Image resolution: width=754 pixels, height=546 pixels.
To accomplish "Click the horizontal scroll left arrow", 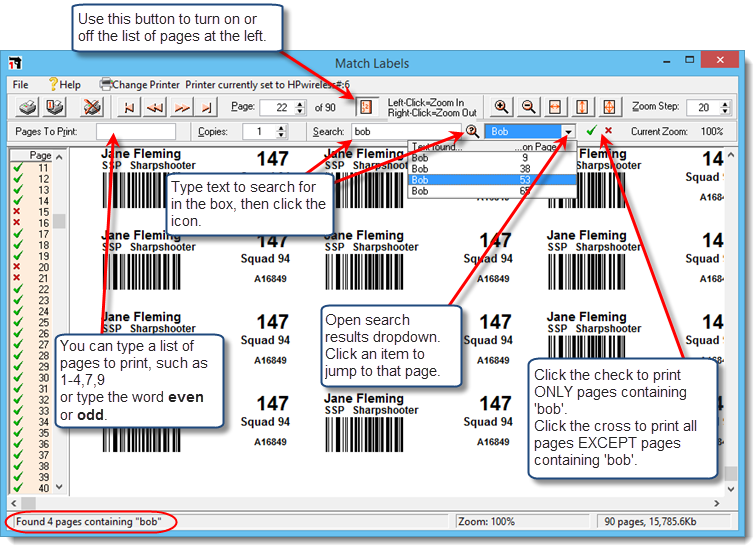I will click(14, 503).
